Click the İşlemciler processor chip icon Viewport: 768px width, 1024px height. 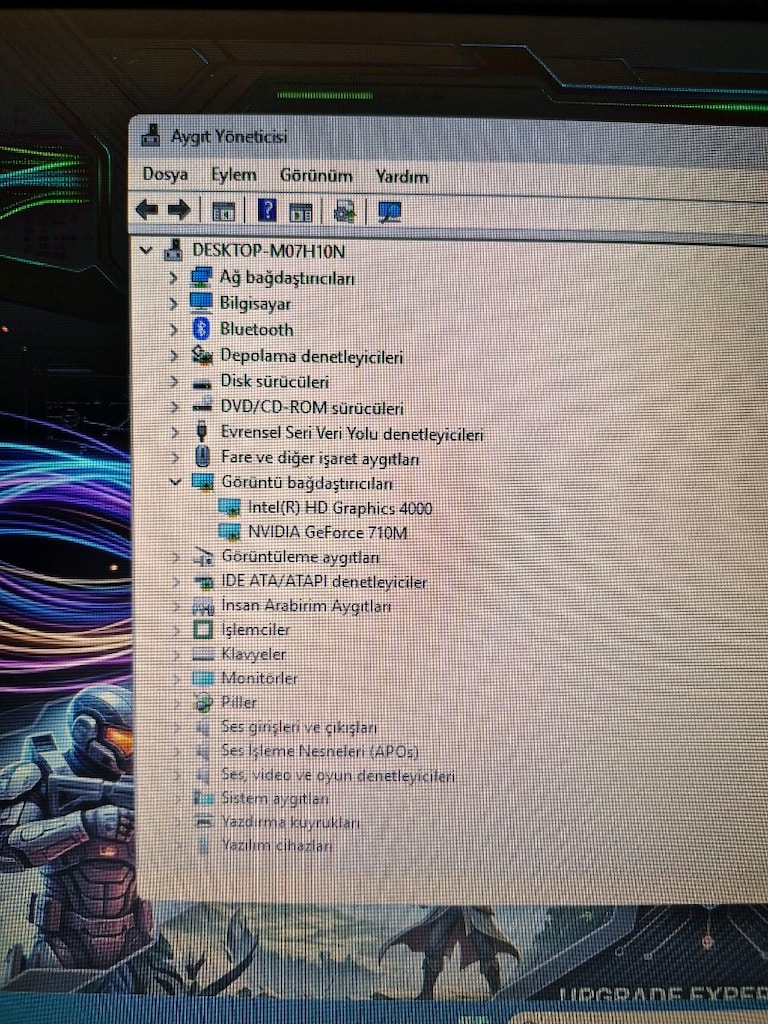point(203,630)
